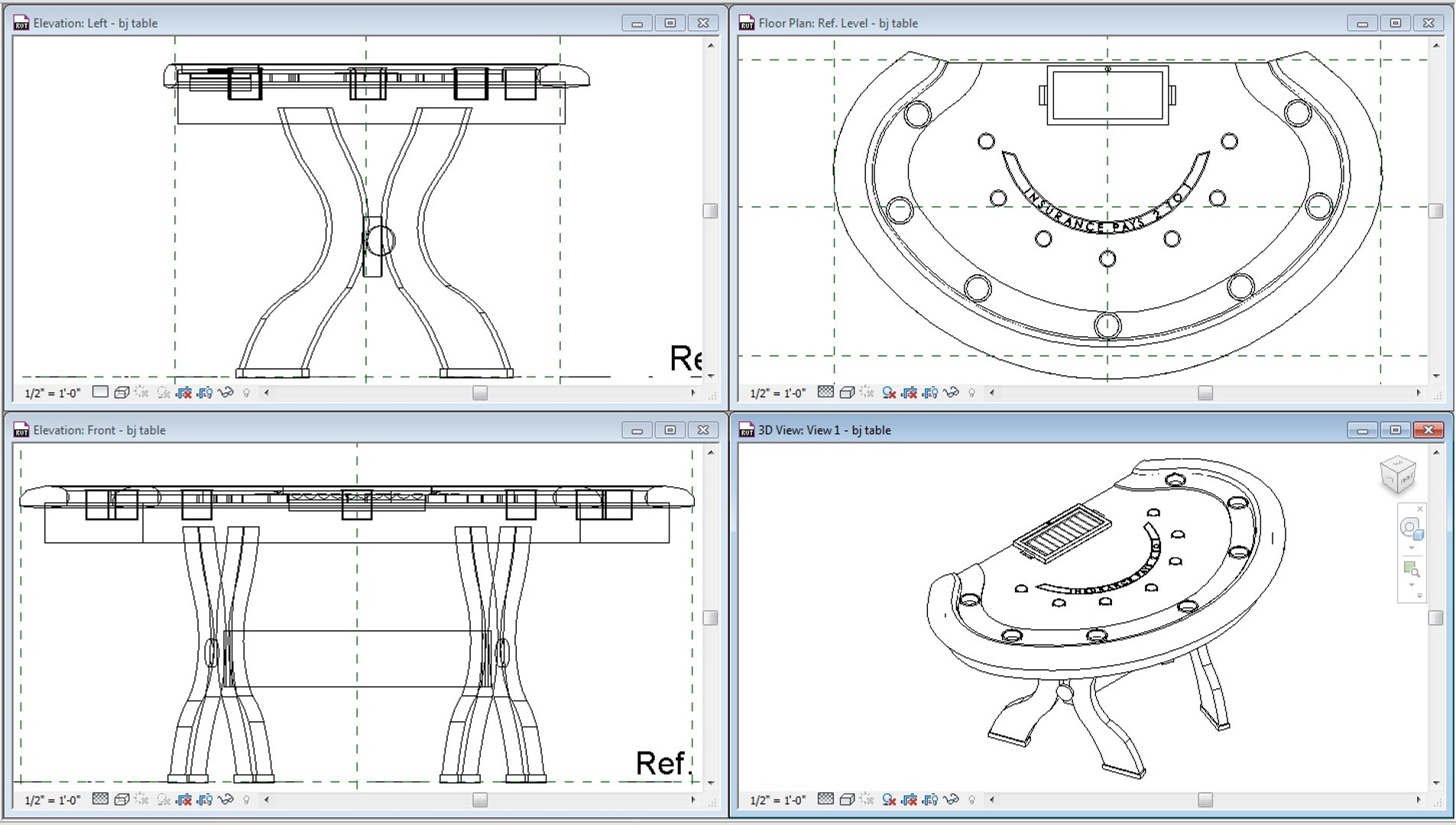Open the scale selector in 3D view

(x=777, y=801)
